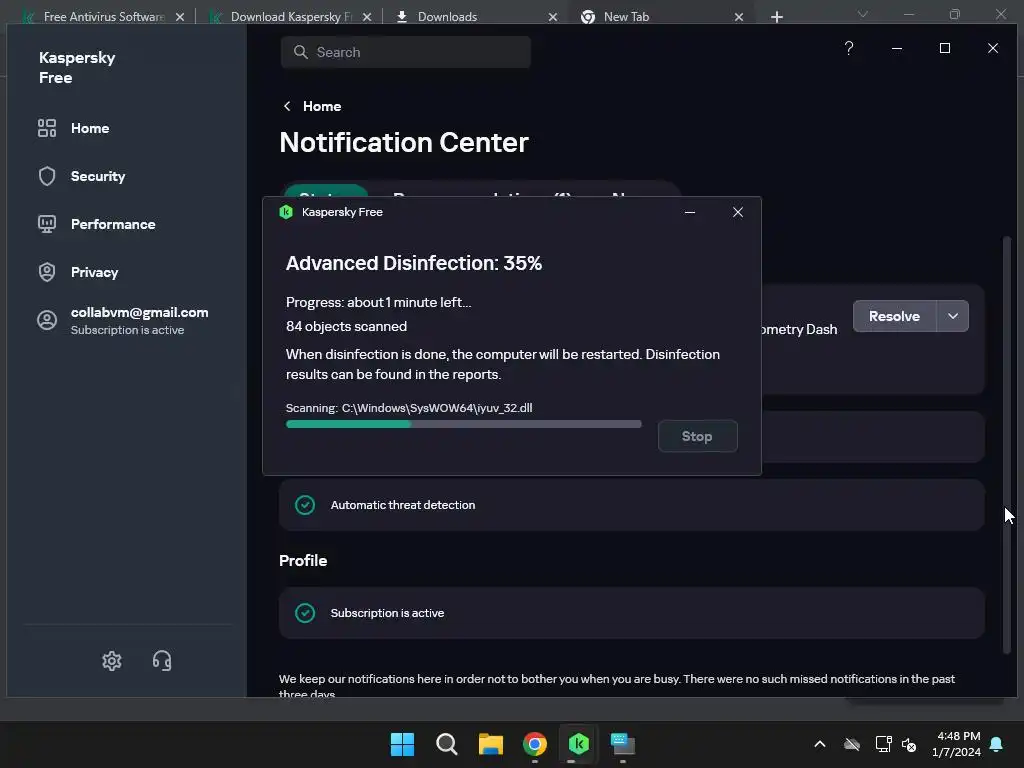Screen dimensions: 1024x768
Task: Open a new browser tab
Action: pos(776,17)
